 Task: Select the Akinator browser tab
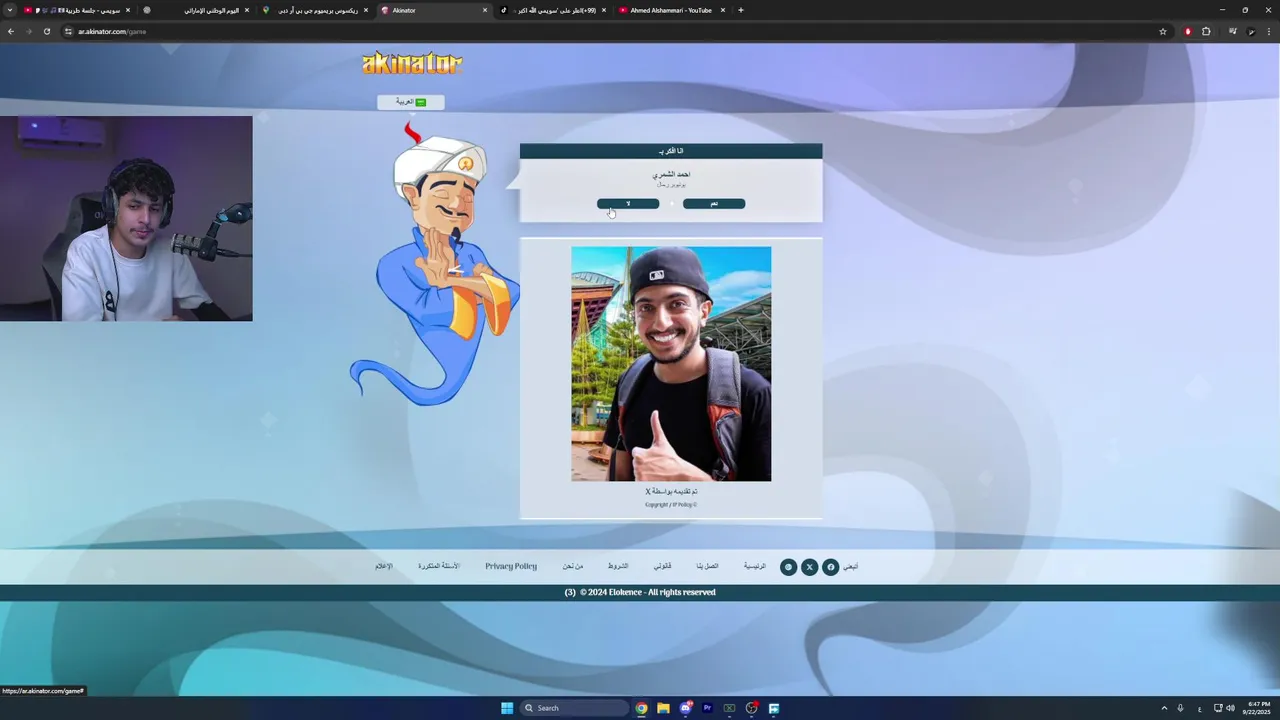(434, 10)
